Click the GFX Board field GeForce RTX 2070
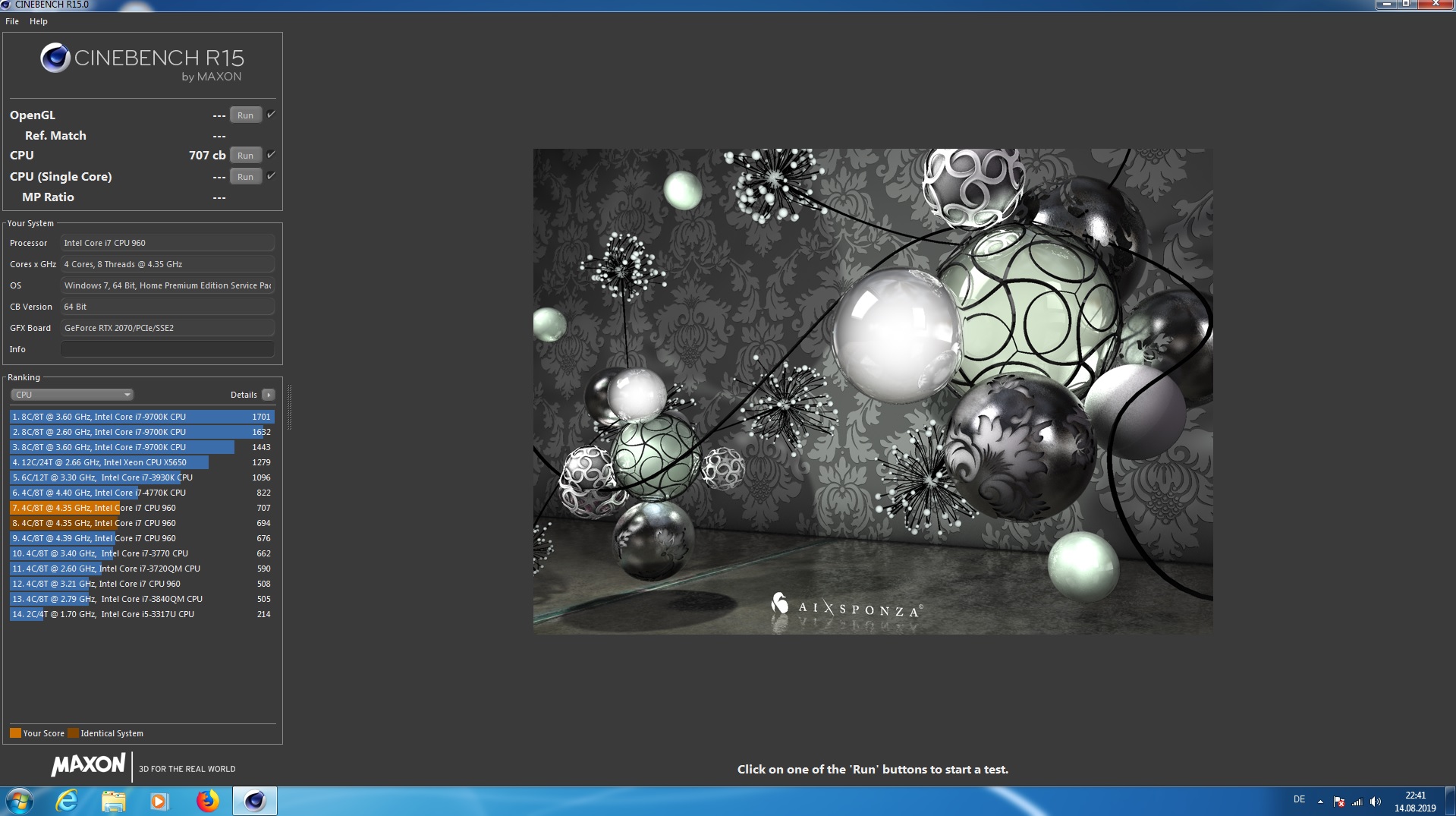 (168, 328)
